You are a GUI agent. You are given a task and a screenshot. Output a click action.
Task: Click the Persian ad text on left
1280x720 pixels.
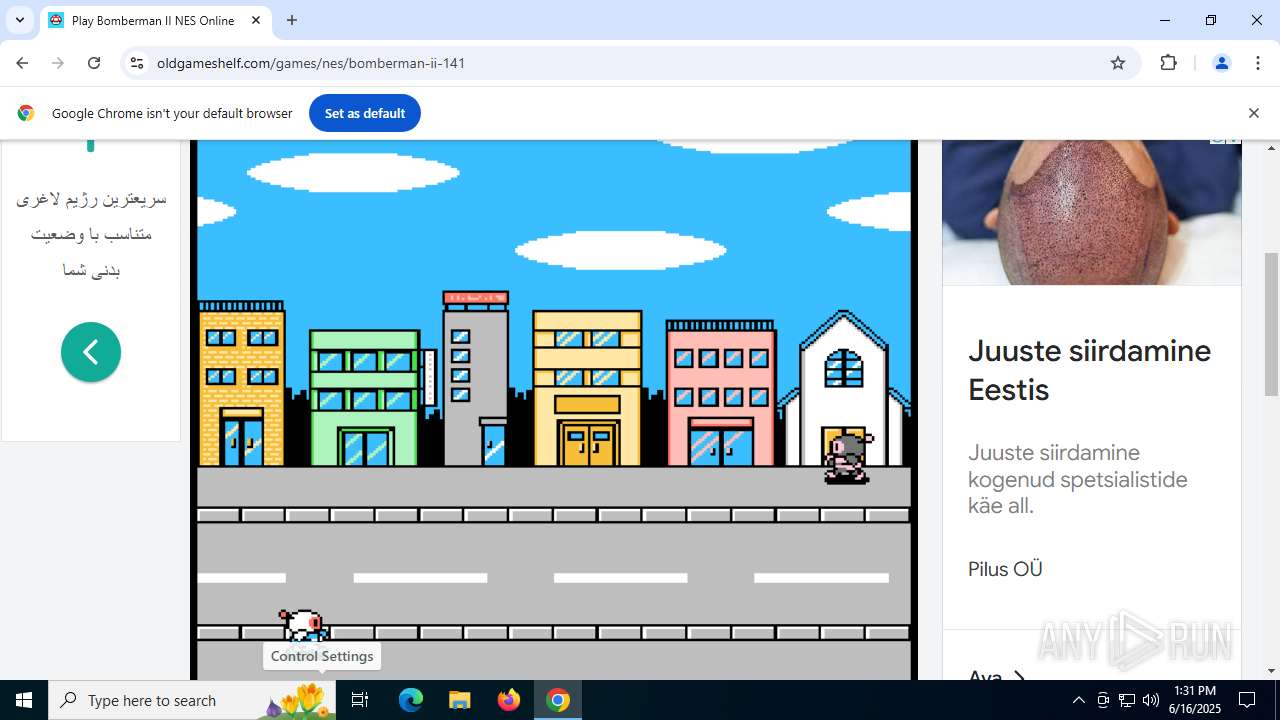click(91, 234)
